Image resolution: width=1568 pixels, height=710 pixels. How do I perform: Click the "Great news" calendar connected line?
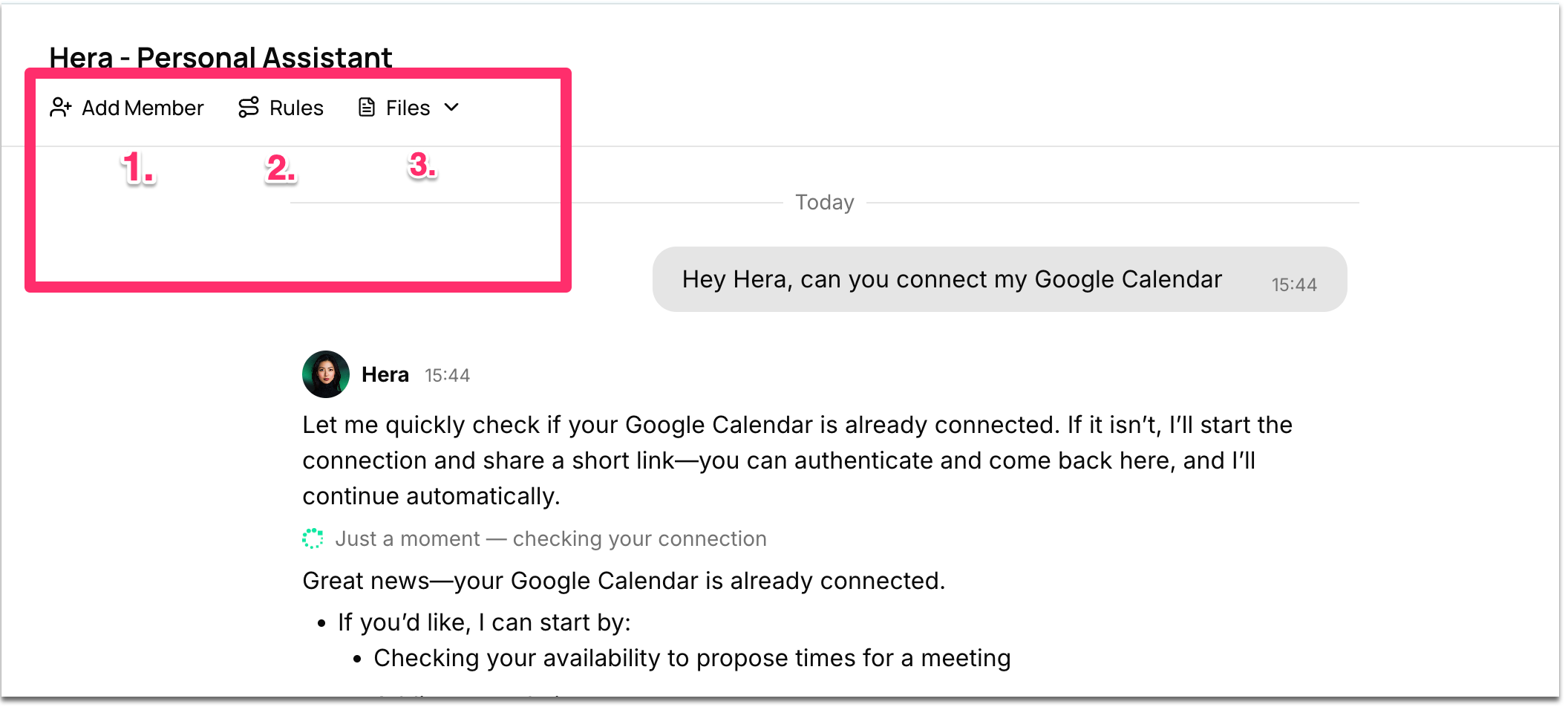click(x=624, y=581)
